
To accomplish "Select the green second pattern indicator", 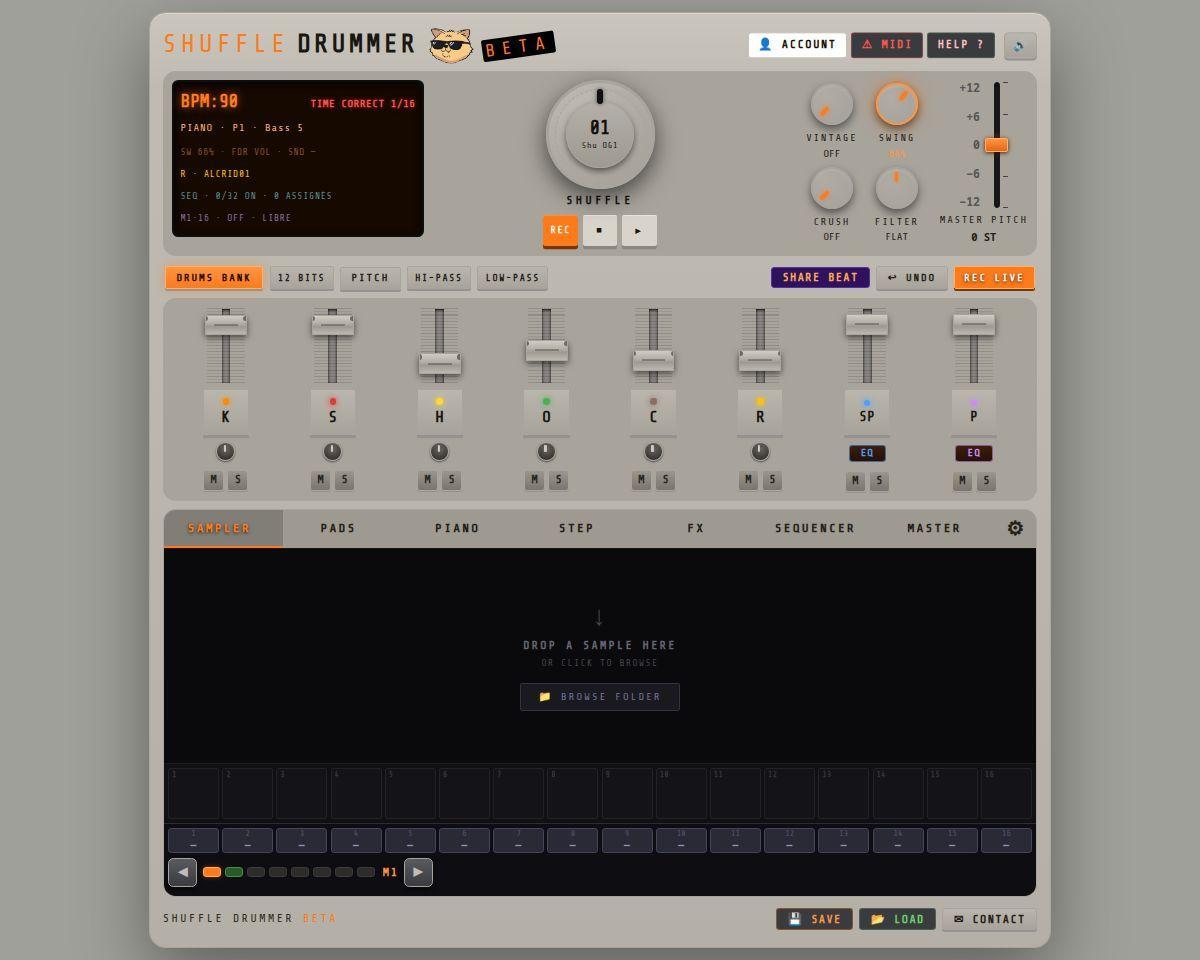I will click(x=234, y=872).
